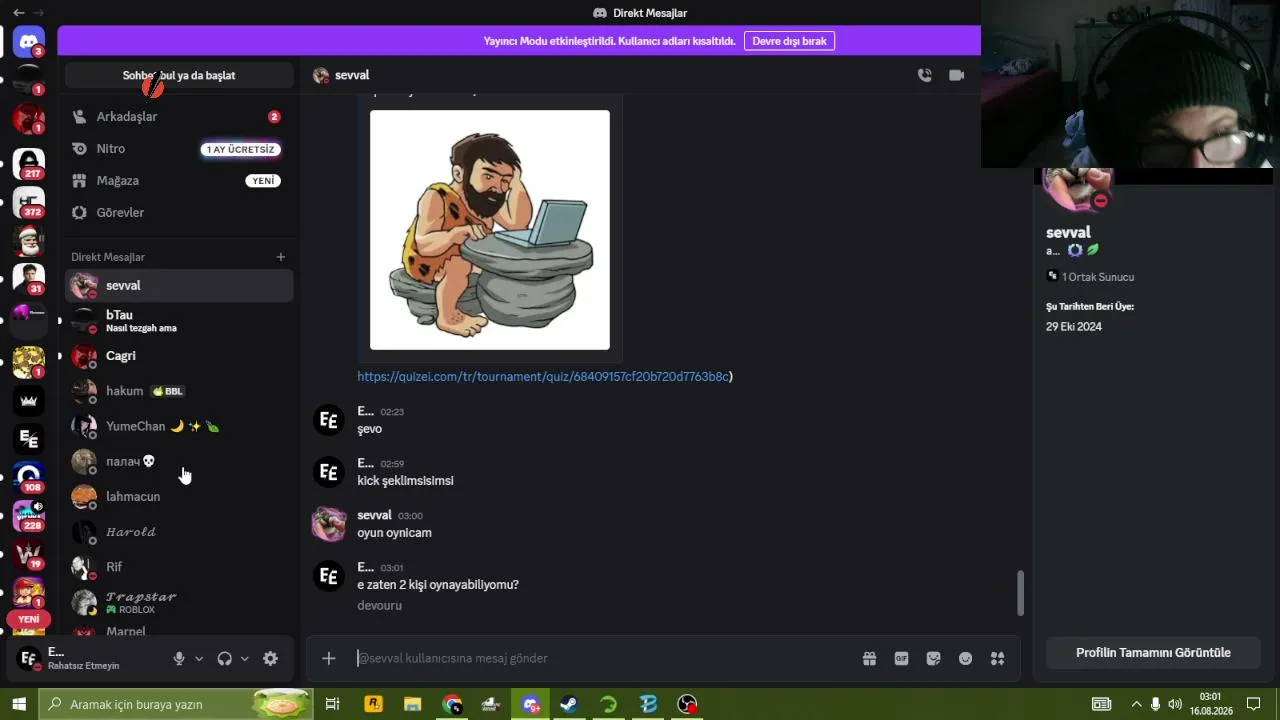Open sevval's profile avatar in side panel
This screenshot has width=1280, height=720.
(x=1077, y=189)
